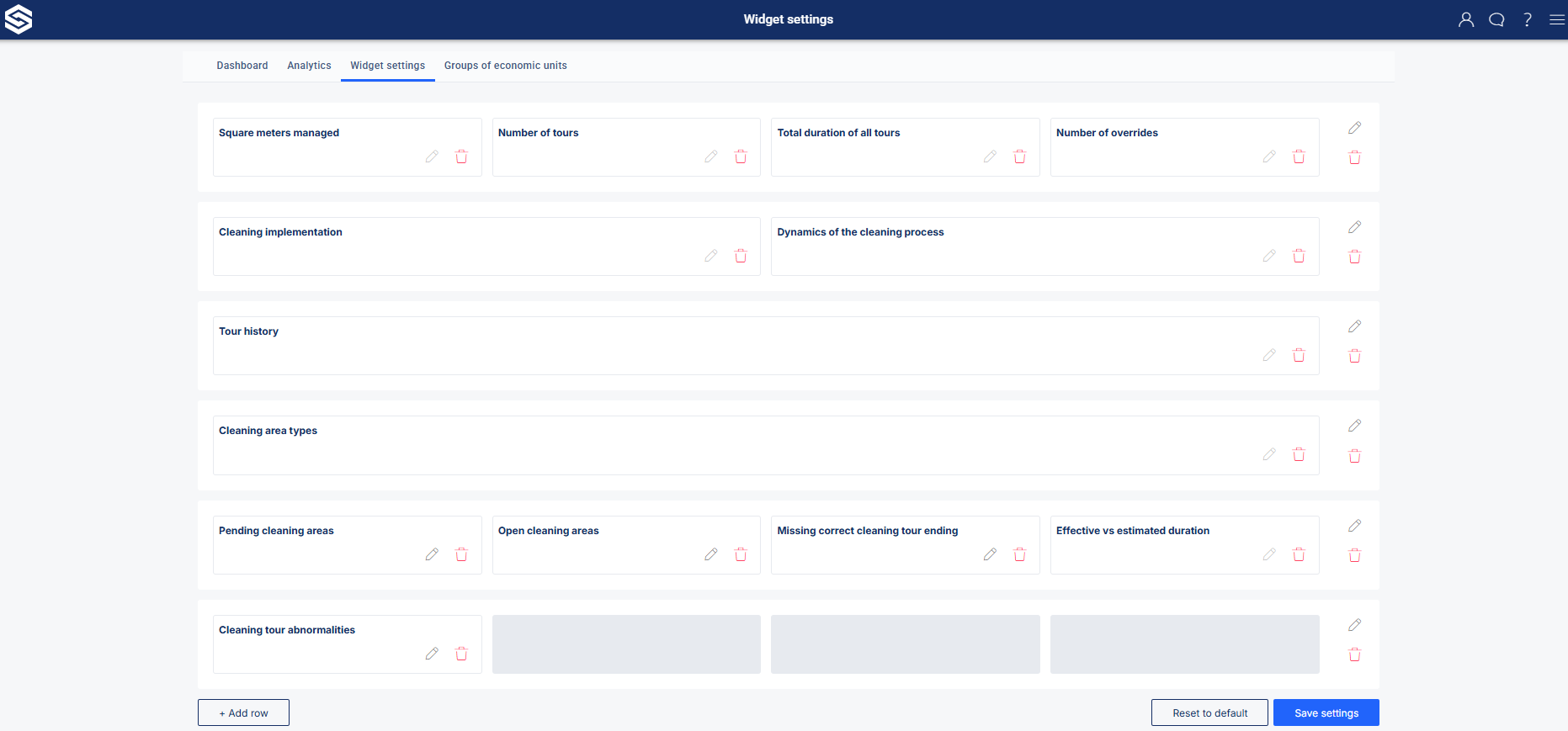Open the chat messages icon

pyautogui.click(x=1496, y=19)
